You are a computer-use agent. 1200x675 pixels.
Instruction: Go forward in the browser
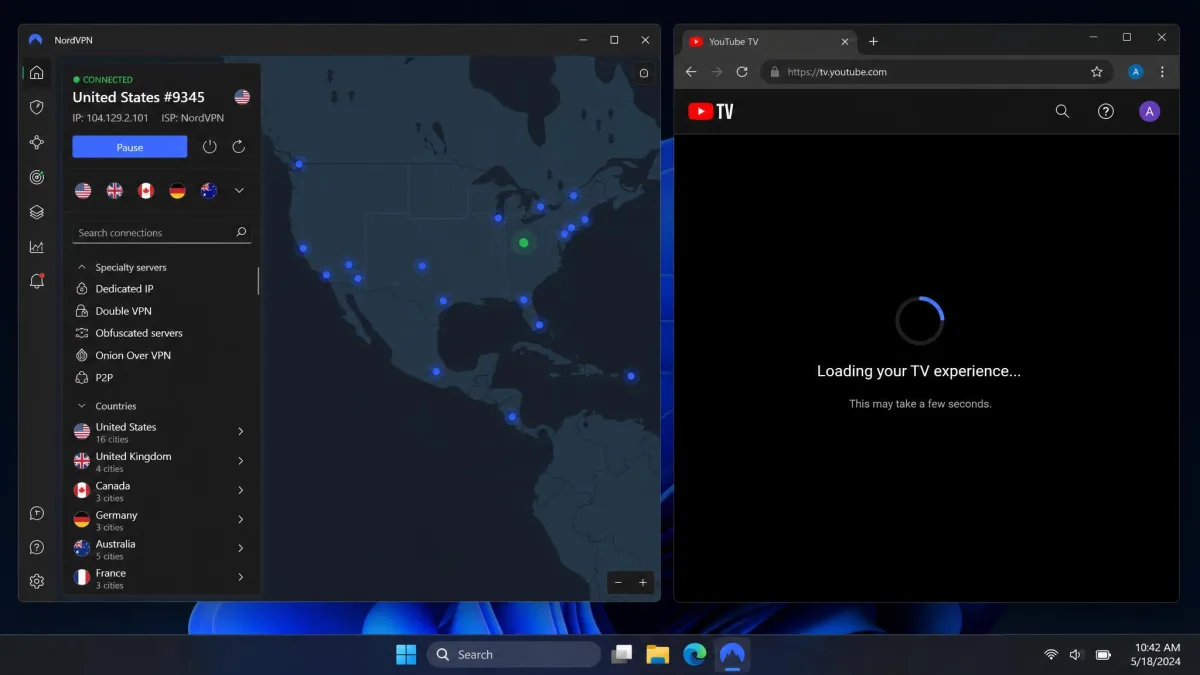(716, 72)
